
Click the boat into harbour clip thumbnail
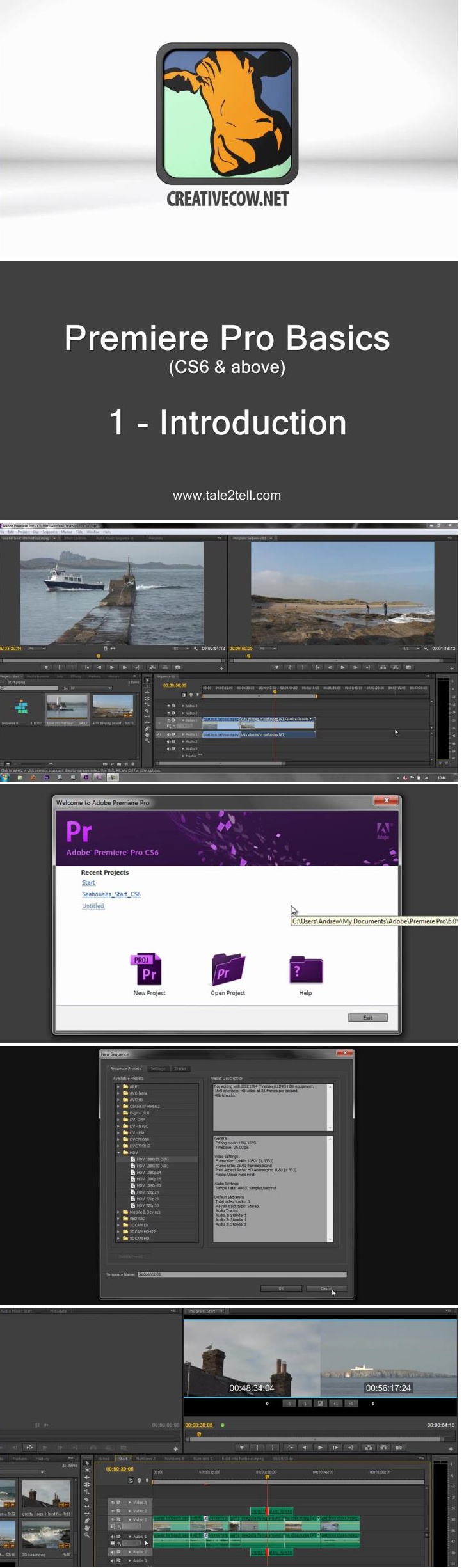click(67, 708)
